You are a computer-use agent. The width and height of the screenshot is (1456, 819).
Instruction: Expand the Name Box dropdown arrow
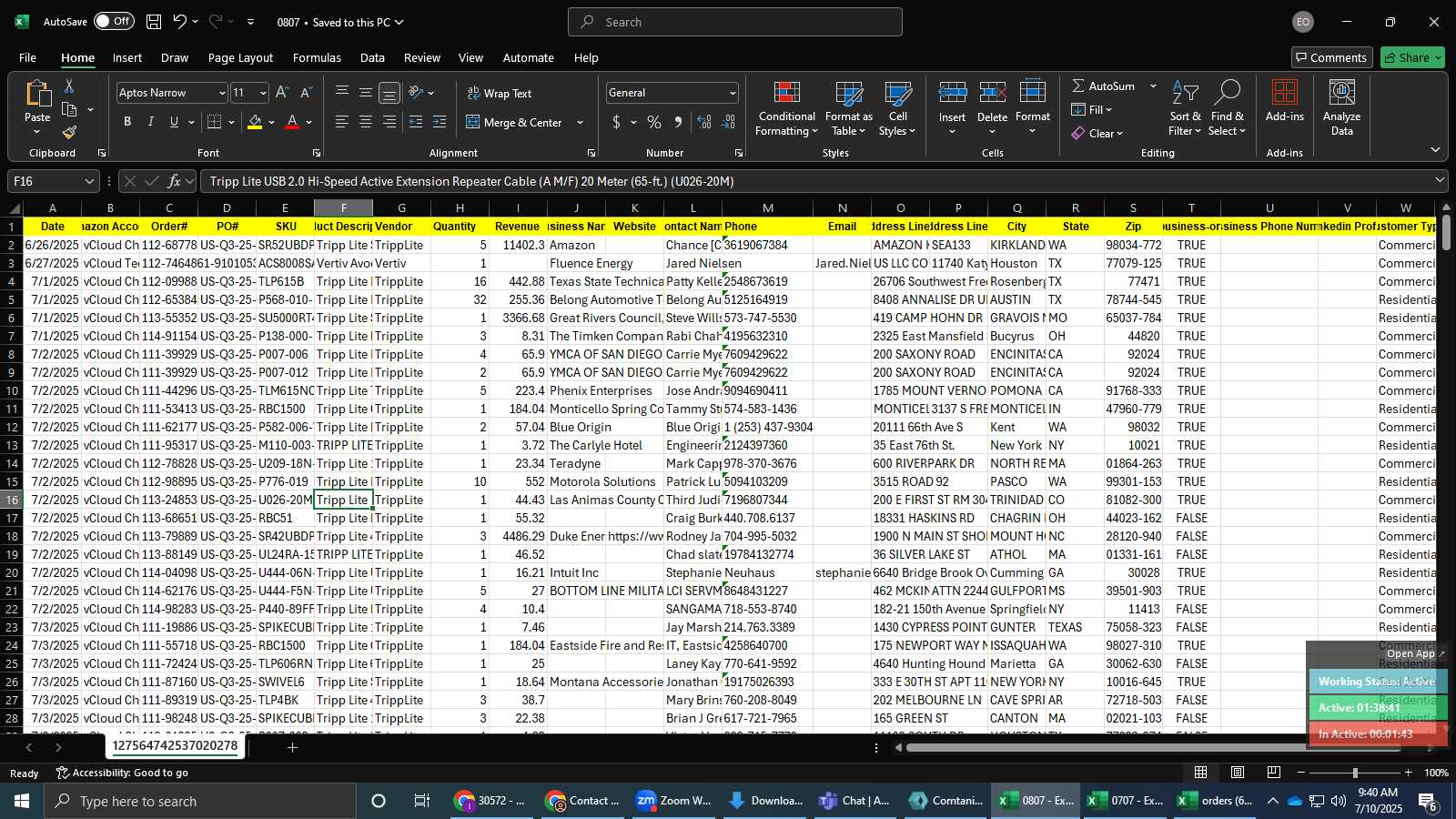pos(88,181)
